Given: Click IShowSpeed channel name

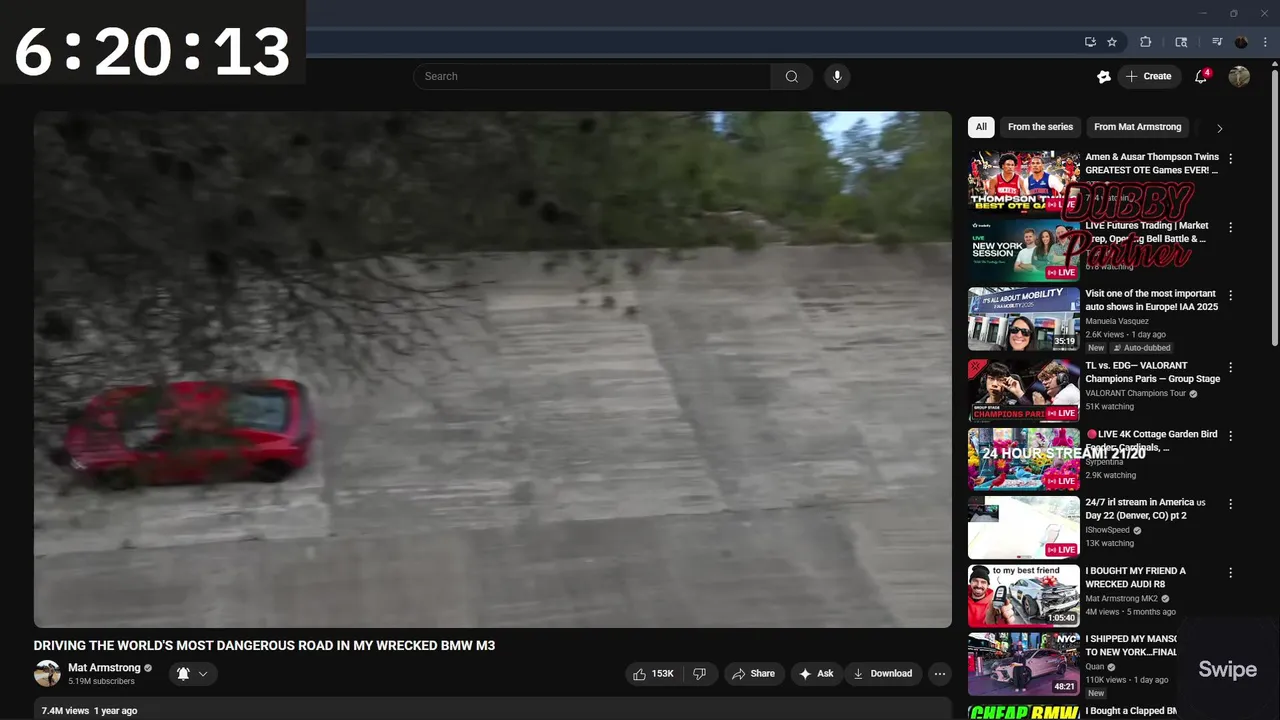Looking at the screenshot, I should coord(1107,530).
